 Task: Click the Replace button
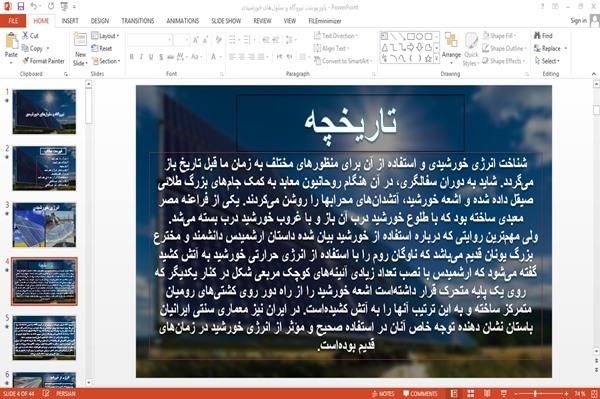[550, 48]
